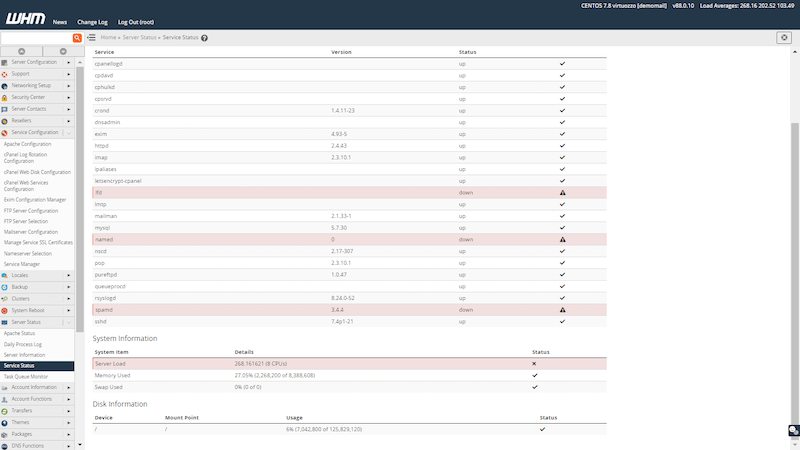The image size is (800, 450).
Task: Expand the Locales section arrow
Action: [68, 276]
